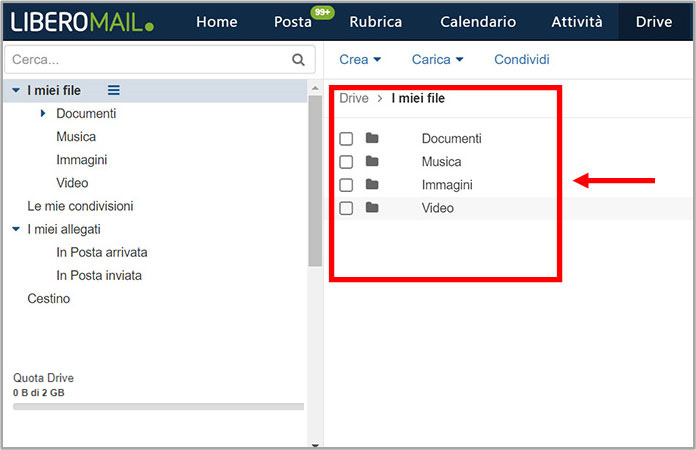696x450 pixels.
Task: Click the Musica folder icon in file list
Action: [x=372, y=161]
